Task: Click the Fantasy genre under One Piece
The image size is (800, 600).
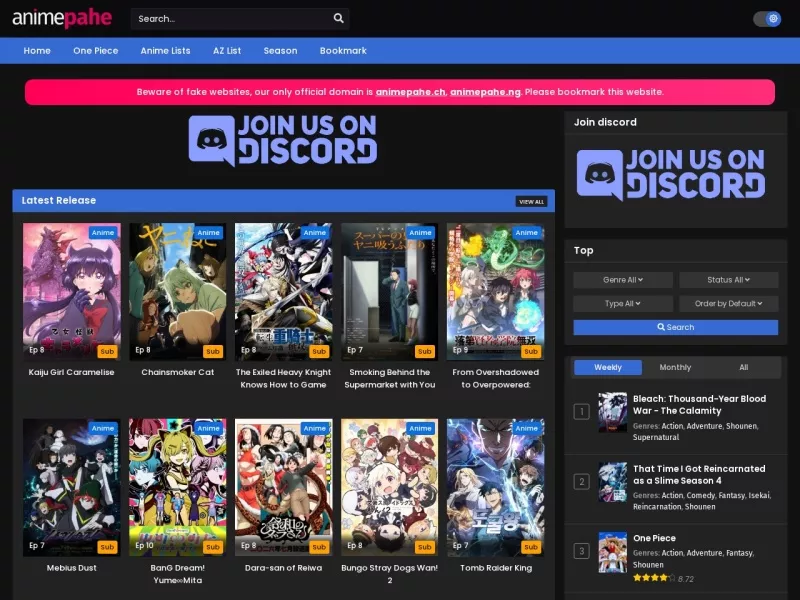Action: (739, 553)
